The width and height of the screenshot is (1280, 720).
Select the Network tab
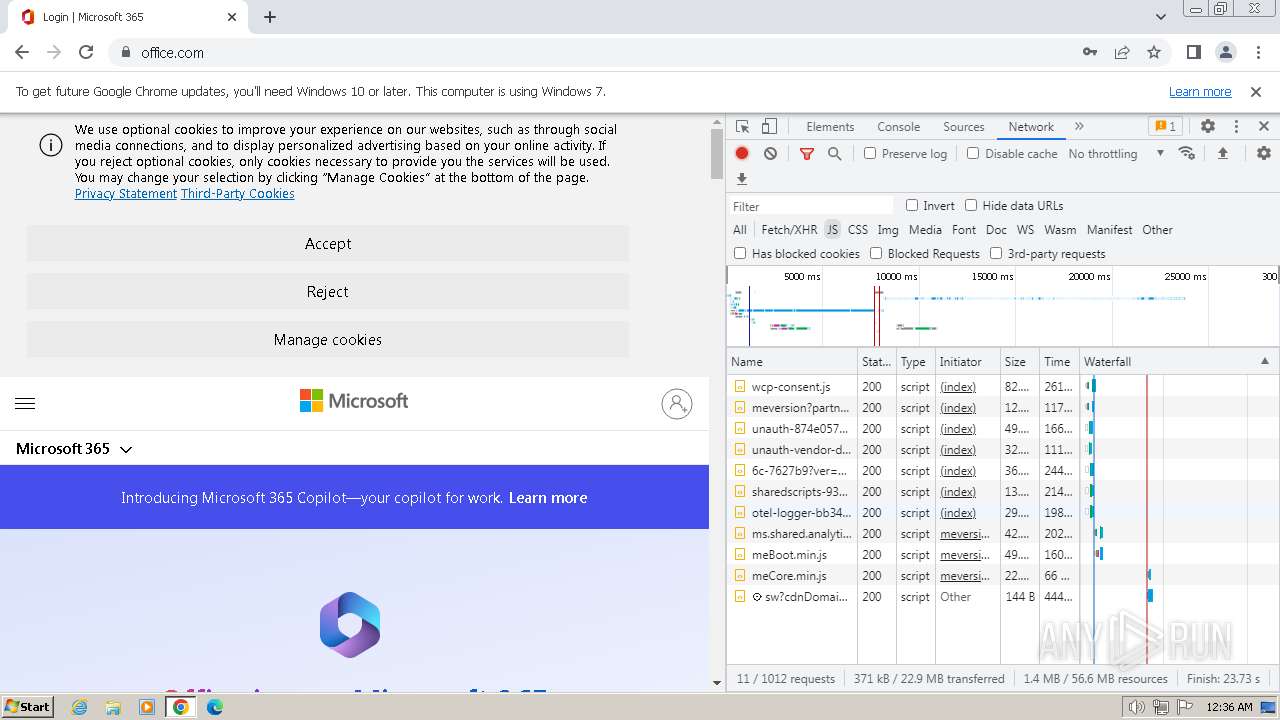(1031, 127)
